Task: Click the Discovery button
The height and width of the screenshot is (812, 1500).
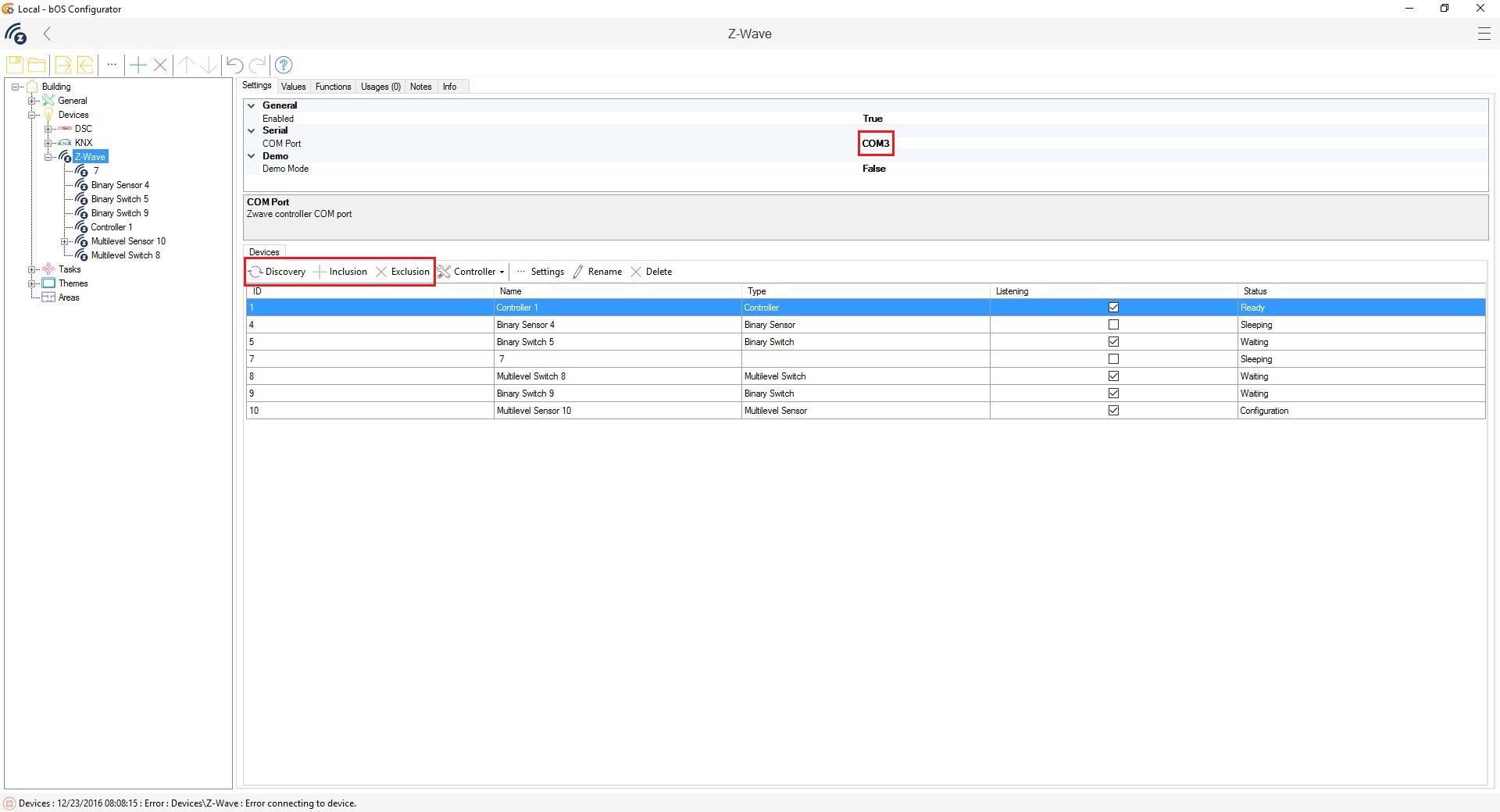Action: (x=277, y=272)
